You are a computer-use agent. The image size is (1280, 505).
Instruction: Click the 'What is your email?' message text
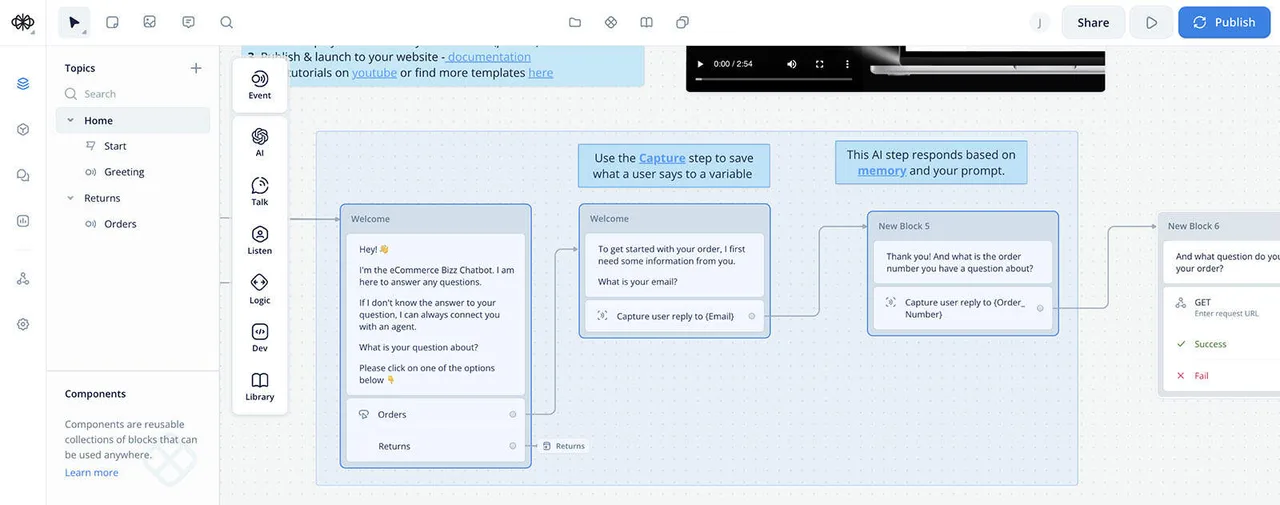pos(637,282)
